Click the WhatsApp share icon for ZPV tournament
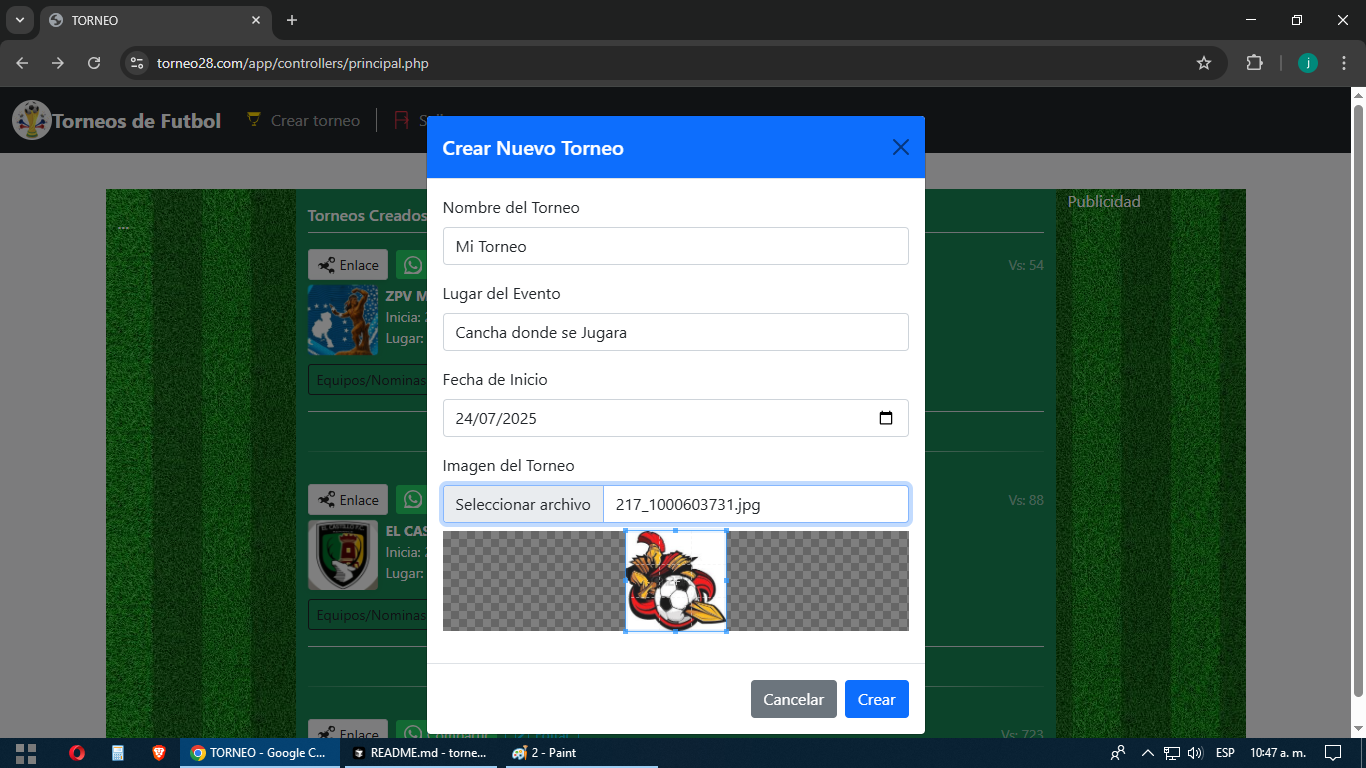1366x768 pixels. coord(412,264)
